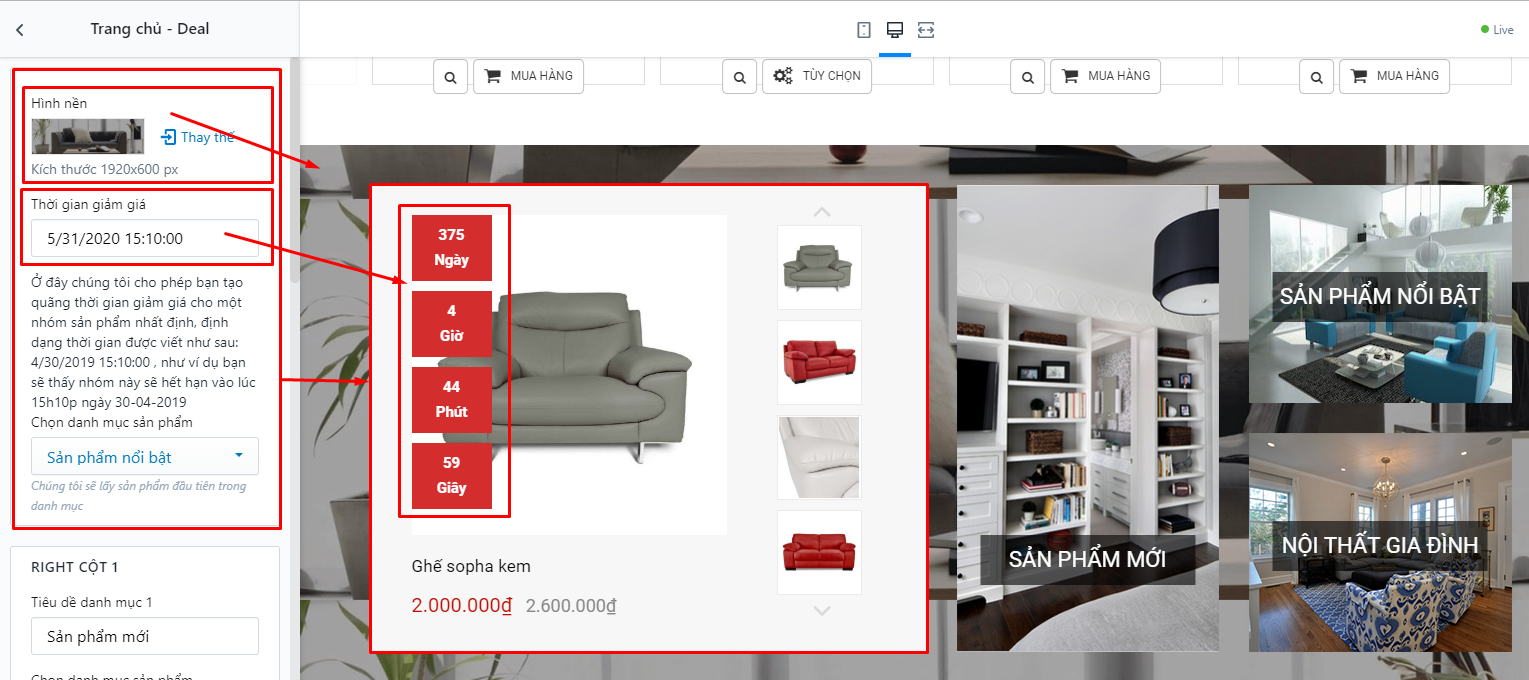Screen dimensions: 1529x680
Task: Click the Thay thế replace image link
Action: (x=197, y=137)
